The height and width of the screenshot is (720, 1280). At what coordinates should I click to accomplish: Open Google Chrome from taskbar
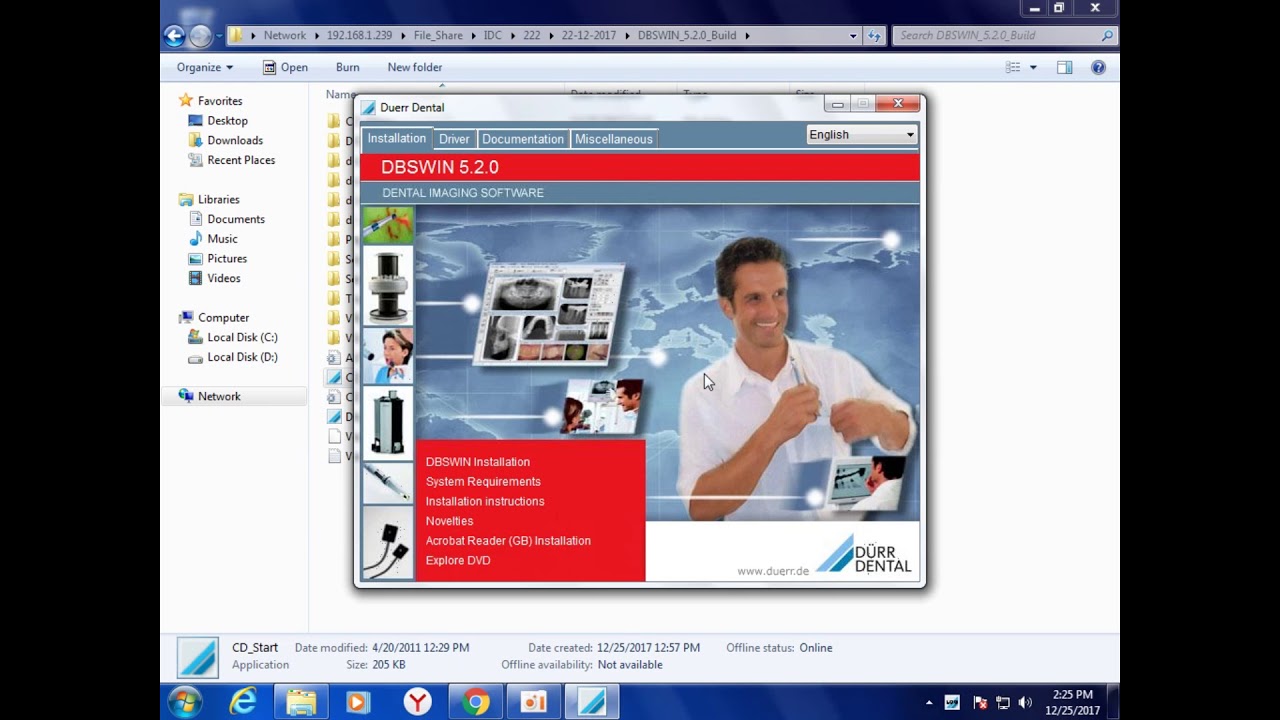click(476, 702)
